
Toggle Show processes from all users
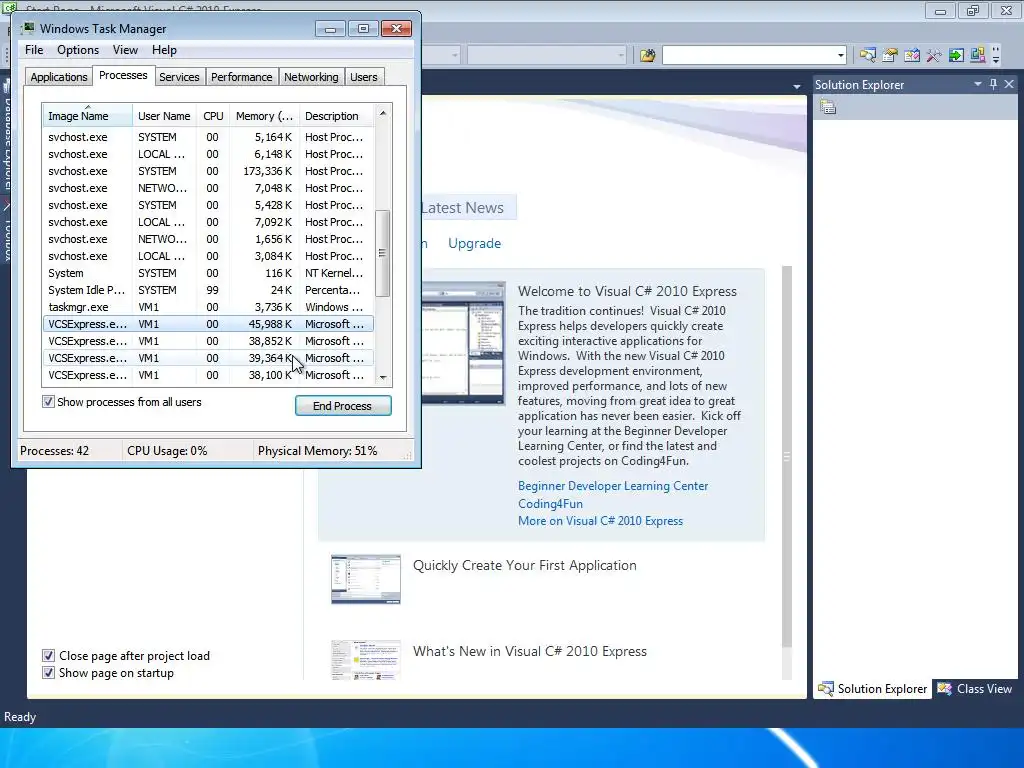tap(48, 402)
